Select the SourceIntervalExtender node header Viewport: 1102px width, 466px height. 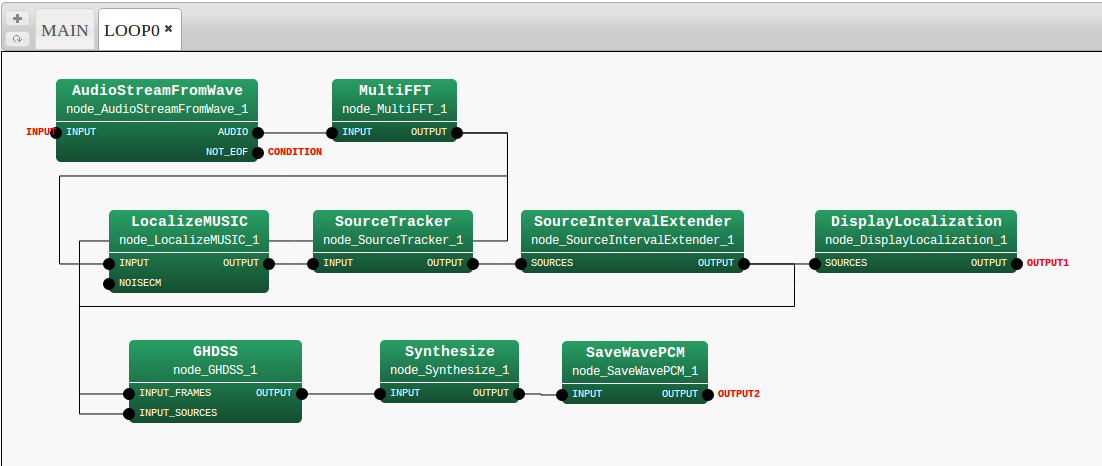point(632,221)
